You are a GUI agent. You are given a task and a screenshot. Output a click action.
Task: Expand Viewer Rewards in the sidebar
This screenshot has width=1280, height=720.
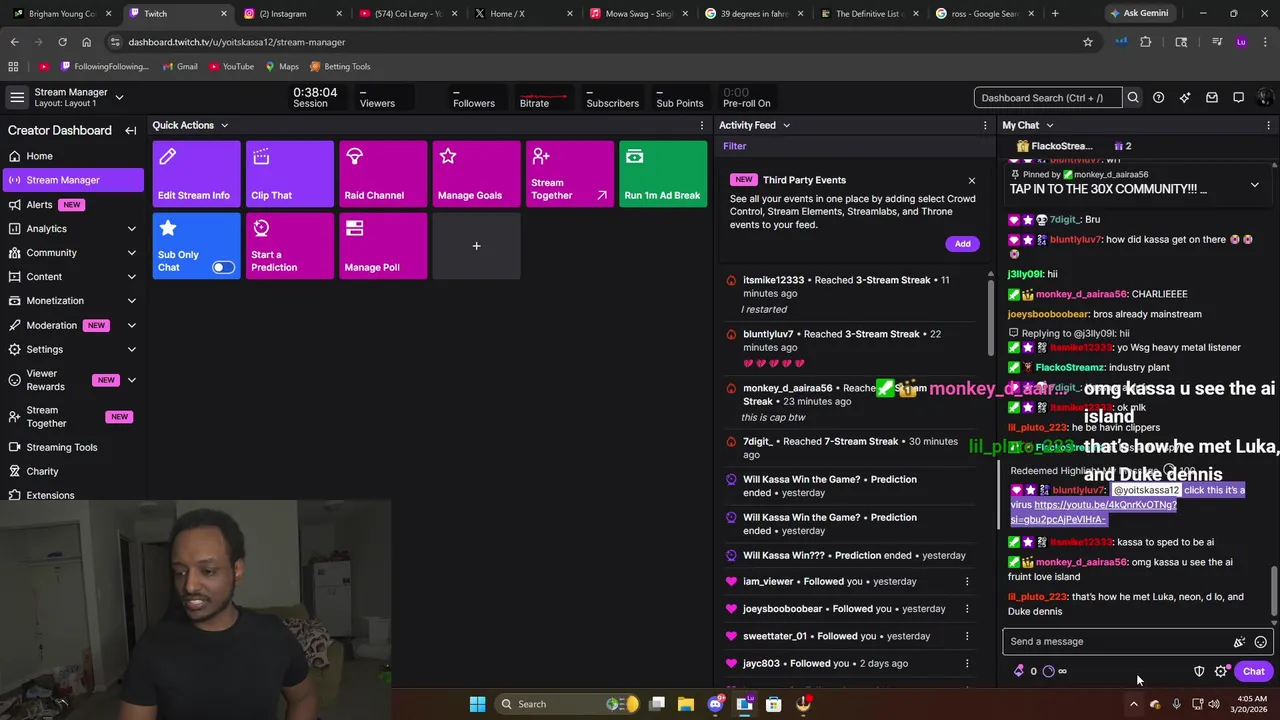point(131,380)
